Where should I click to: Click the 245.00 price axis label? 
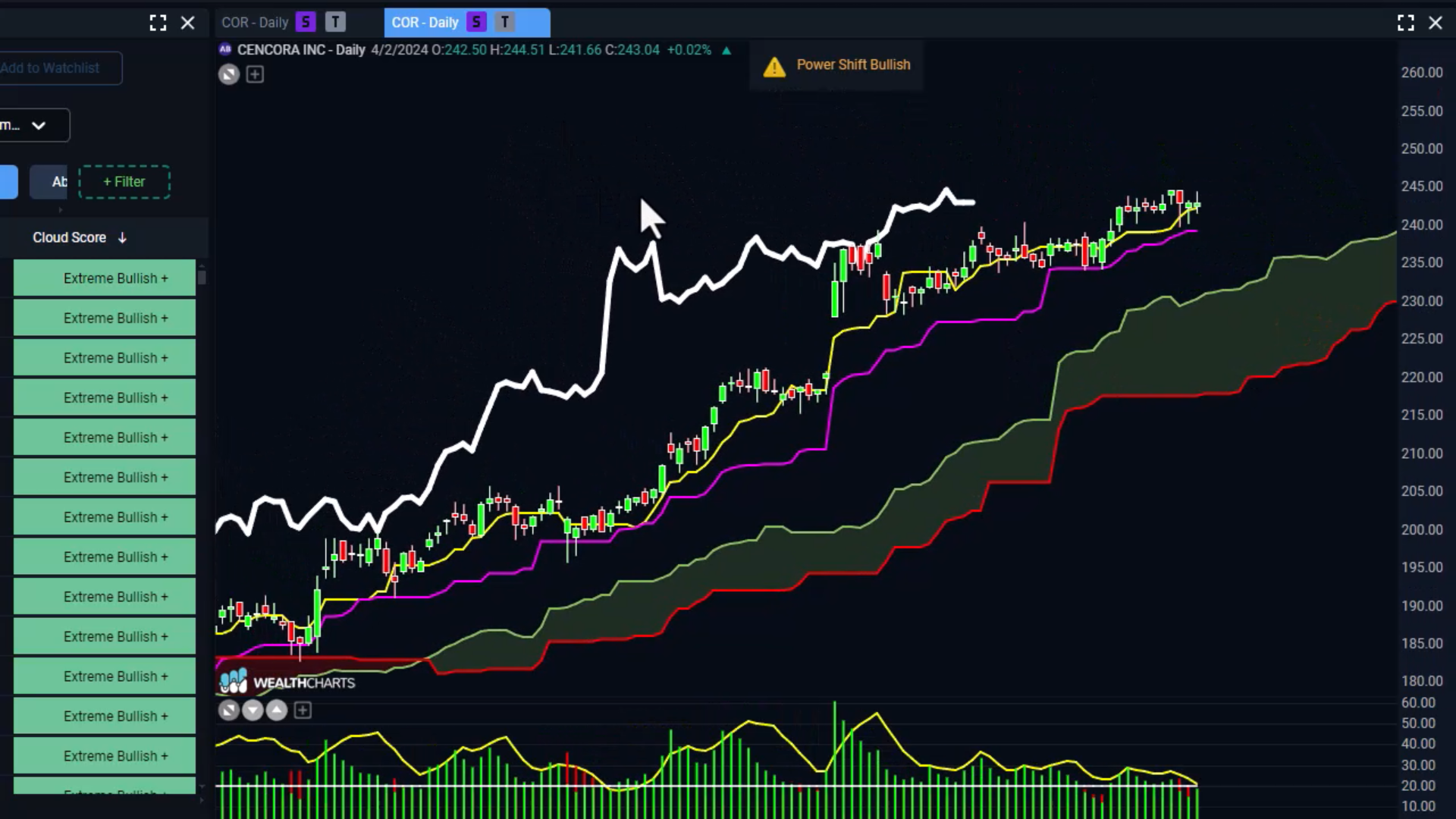(1422, 187)
